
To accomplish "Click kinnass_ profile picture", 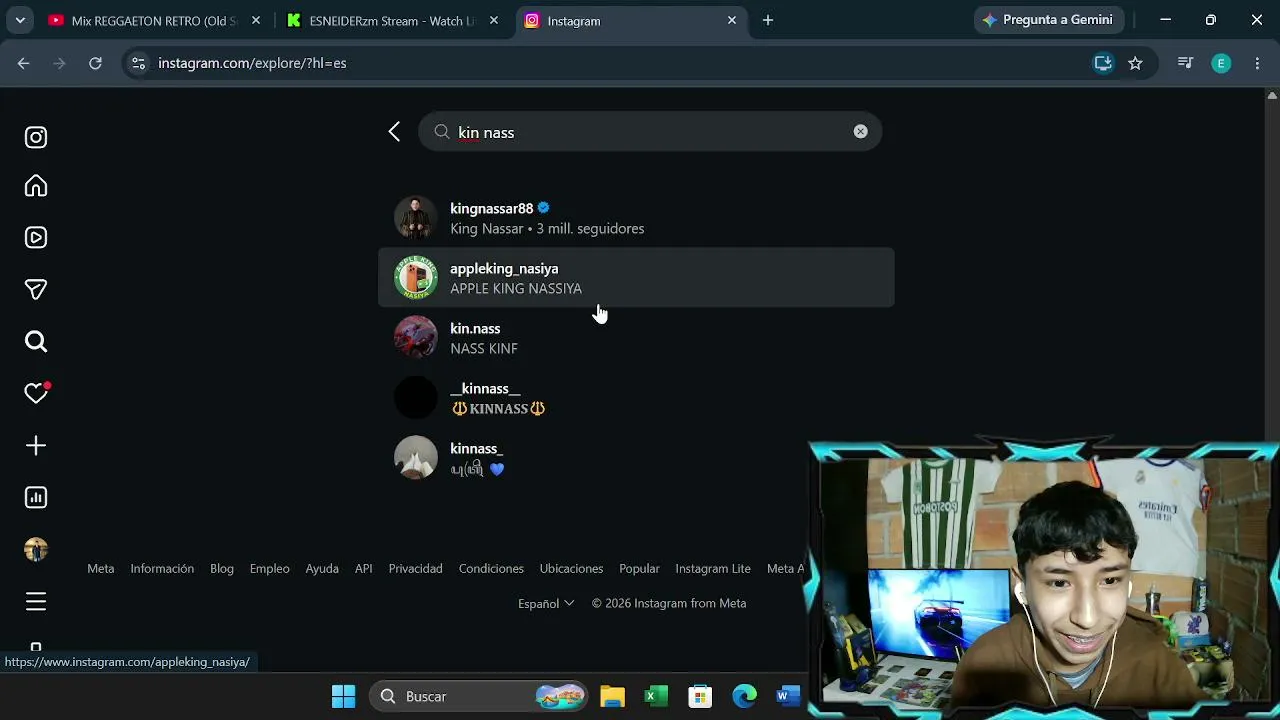I will [x=416, y=458].
